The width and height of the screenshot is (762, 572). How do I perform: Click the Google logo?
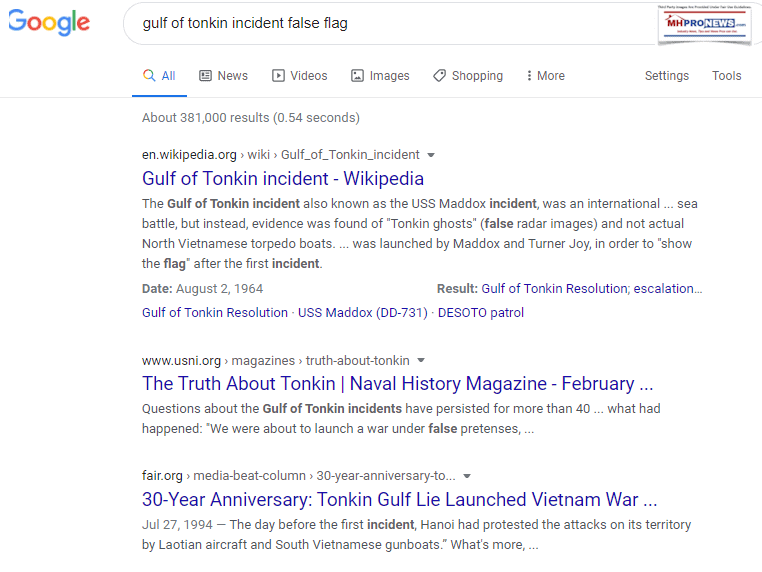point(49,23)
